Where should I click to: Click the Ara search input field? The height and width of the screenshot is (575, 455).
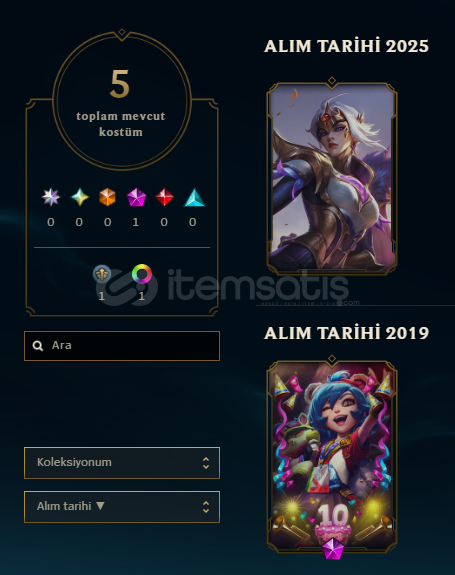pos(122,346)
